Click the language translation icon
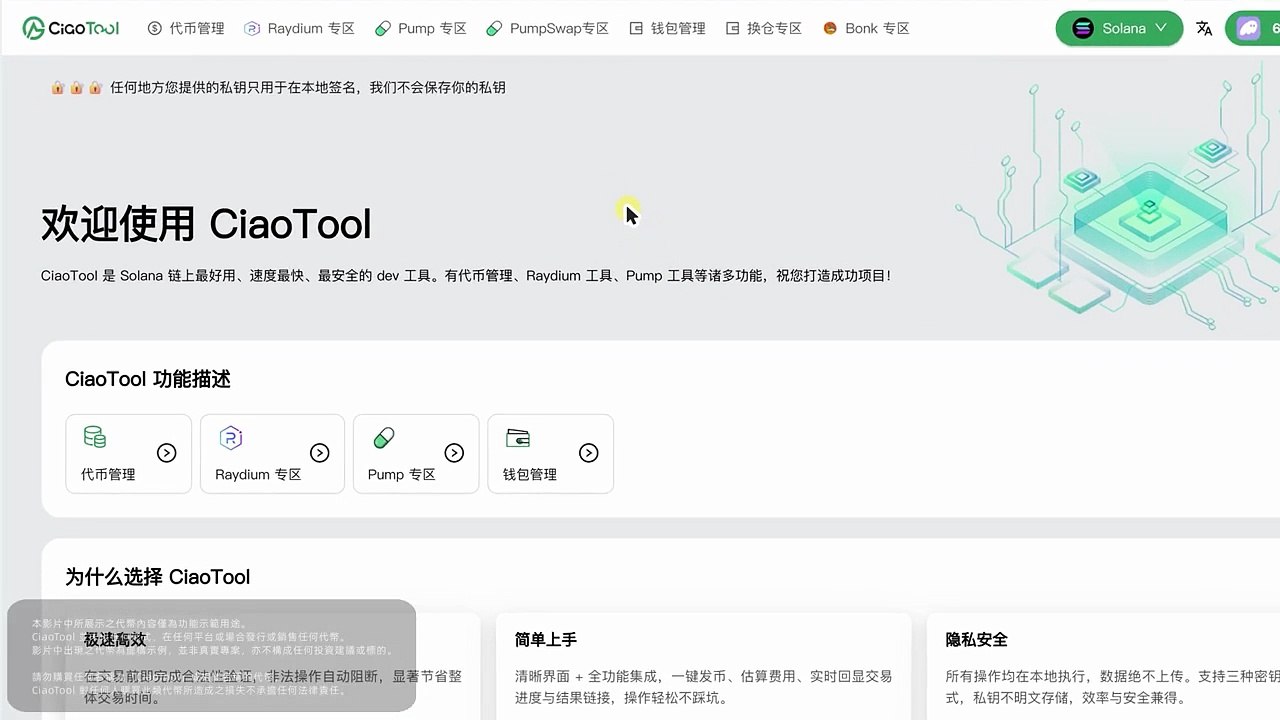 (x=1204, y=29)
